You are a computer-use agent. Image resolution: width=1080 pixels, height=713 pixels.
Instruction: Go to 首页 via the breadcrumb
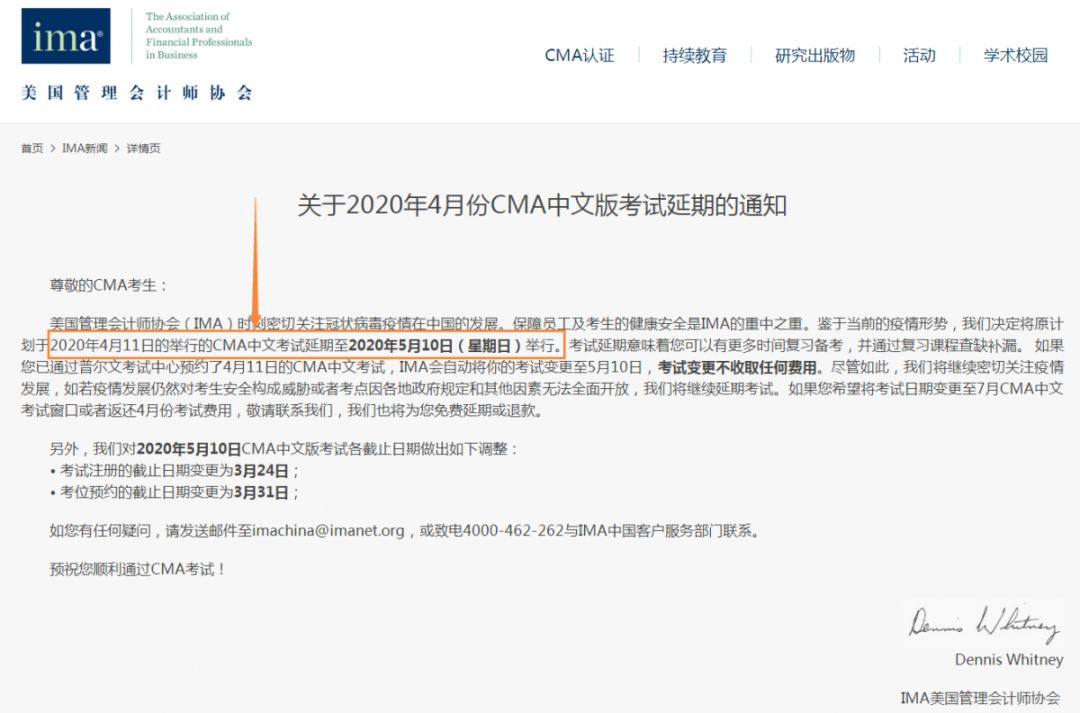(32, 148)
